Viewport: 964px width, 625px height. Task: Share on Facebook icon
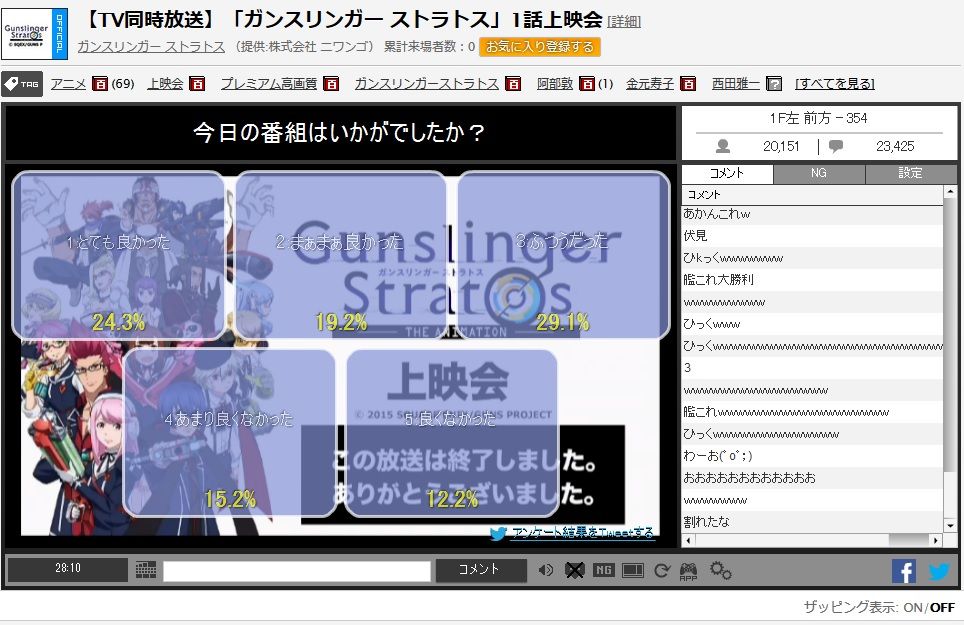click(904, 572)
